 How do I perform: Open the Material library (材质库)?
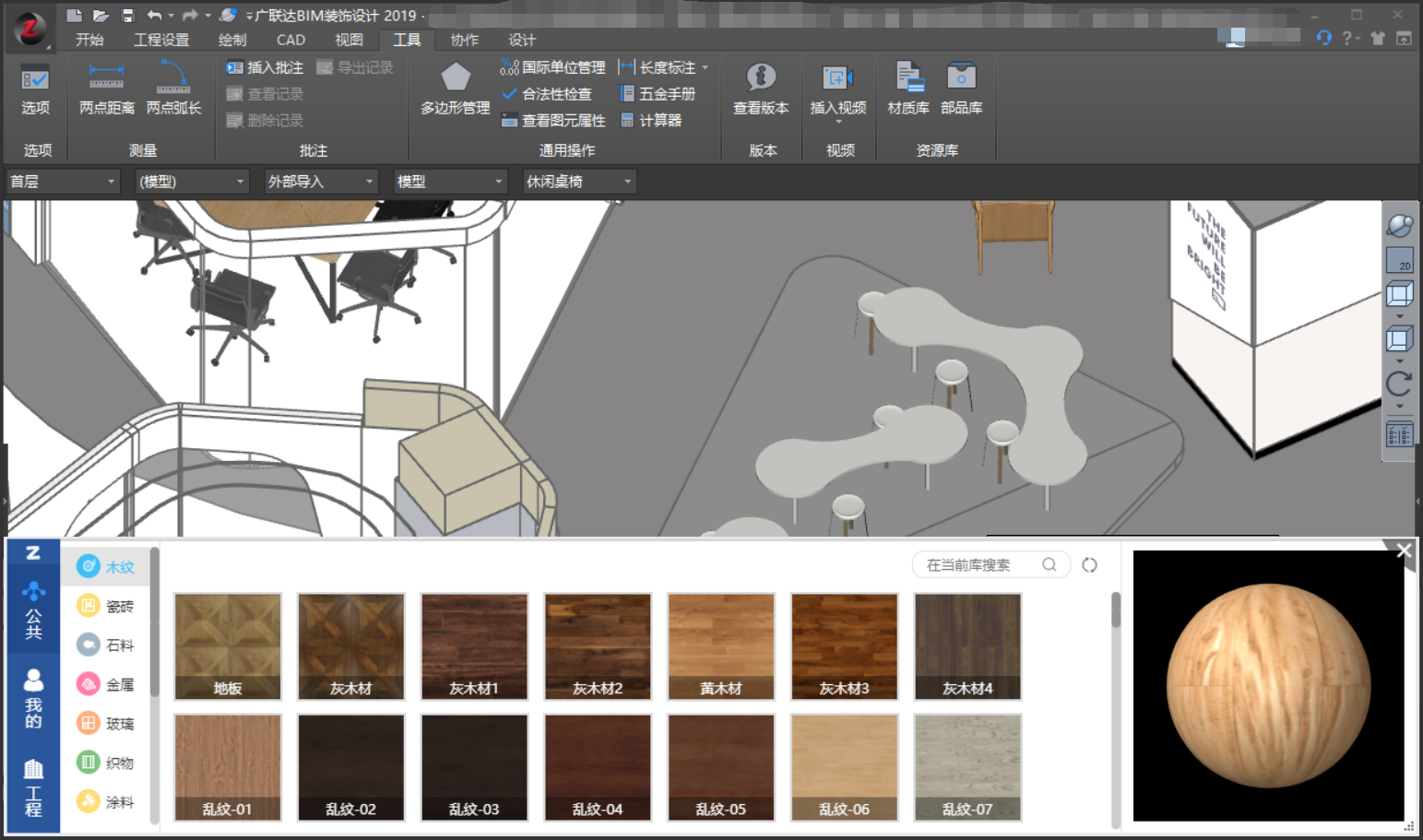(908, 89)
